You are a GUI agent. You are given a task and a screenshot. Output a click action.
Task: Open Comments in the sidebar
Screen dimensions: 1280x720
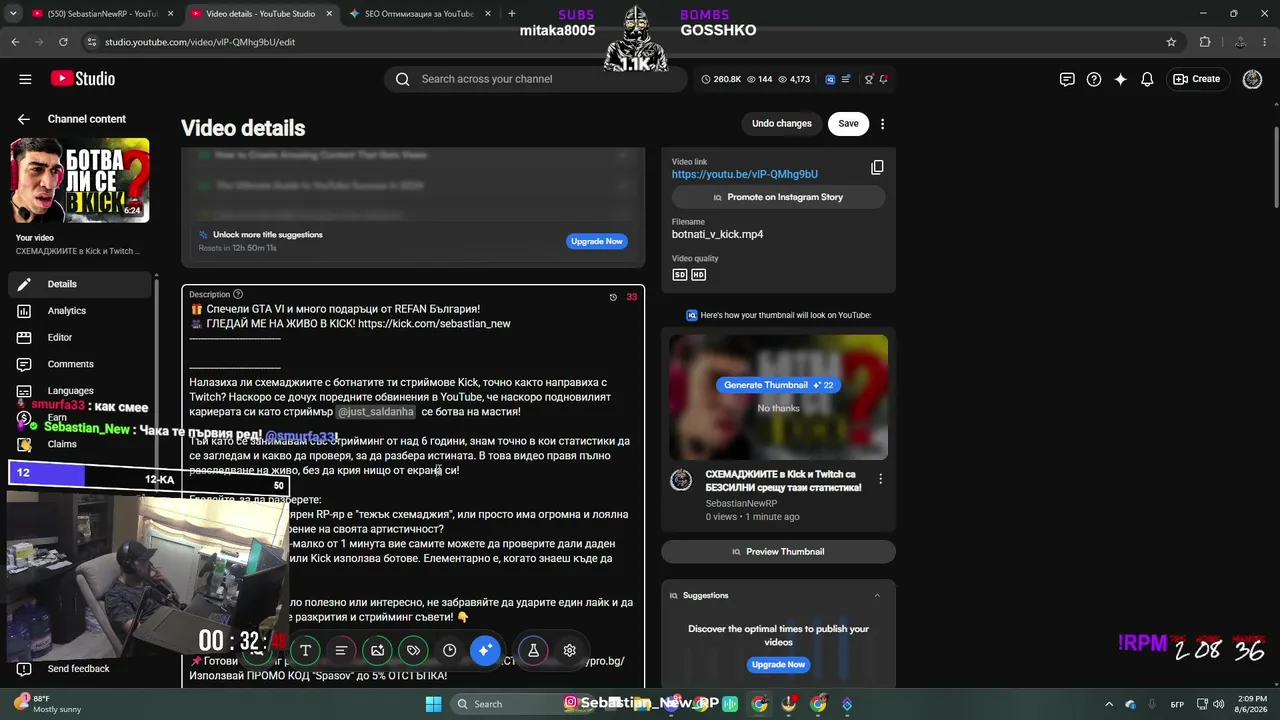click(x=80, y=364)
